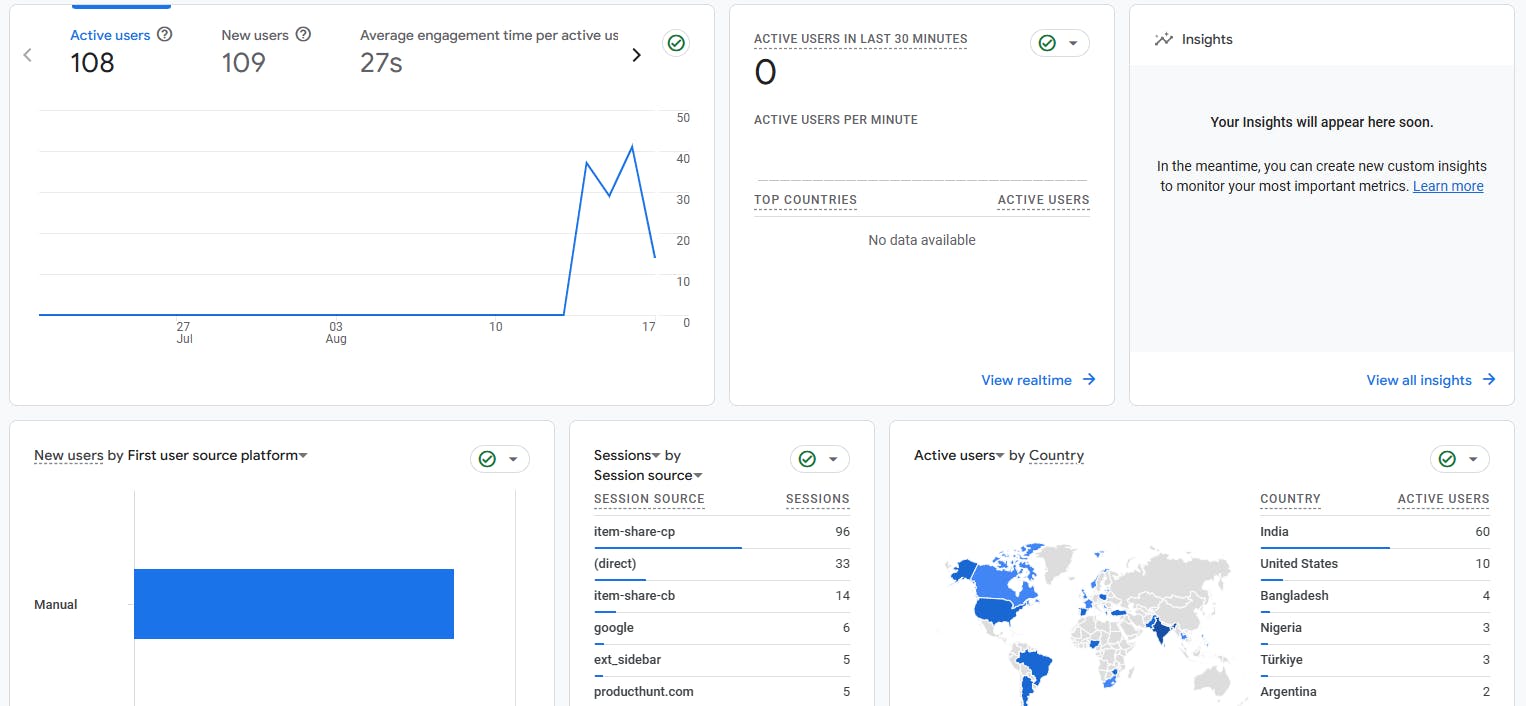
Task: Open the Active users metric dropdown in the Country card
Action: [x=959, y=455]
